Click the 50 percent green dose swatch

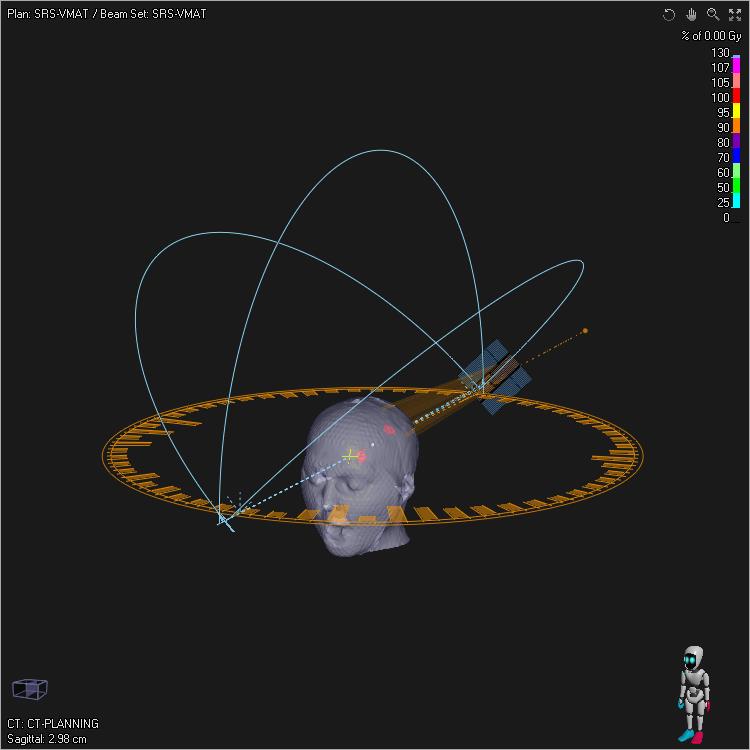point(736,186)
